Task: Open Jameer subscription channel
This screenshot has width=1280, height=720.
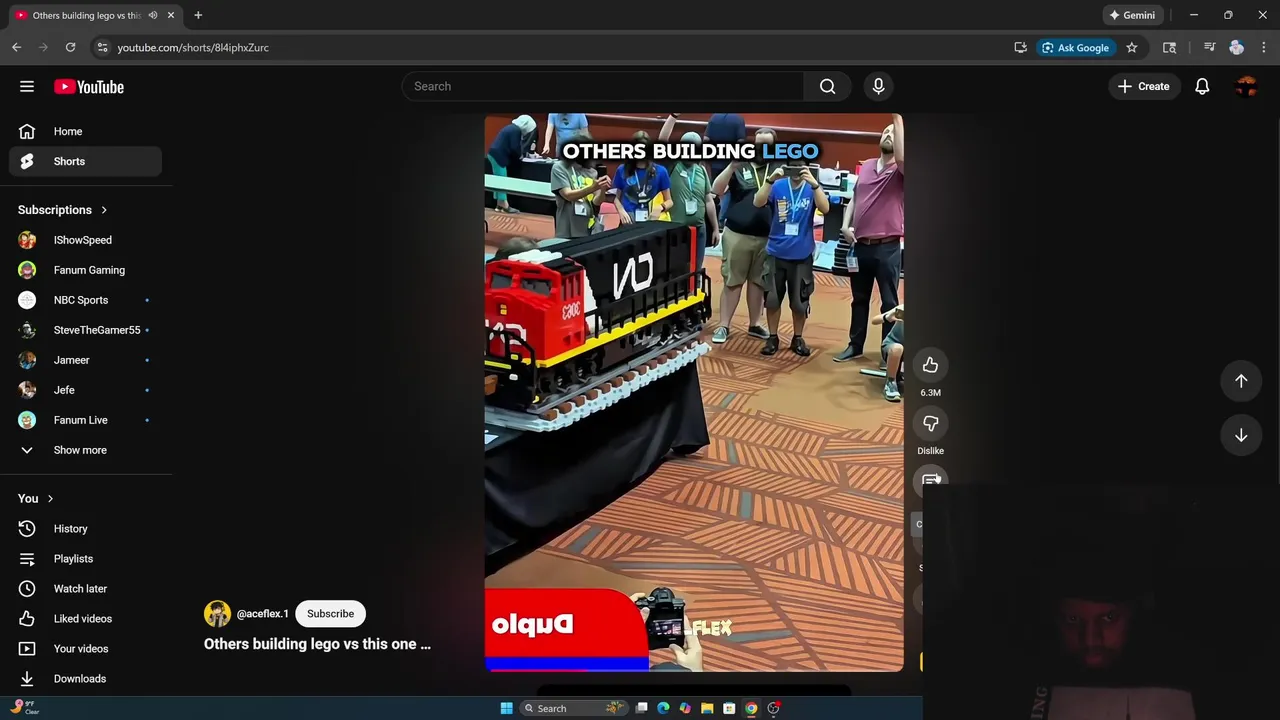Action: pyautogui.click(x=86, y=360)
